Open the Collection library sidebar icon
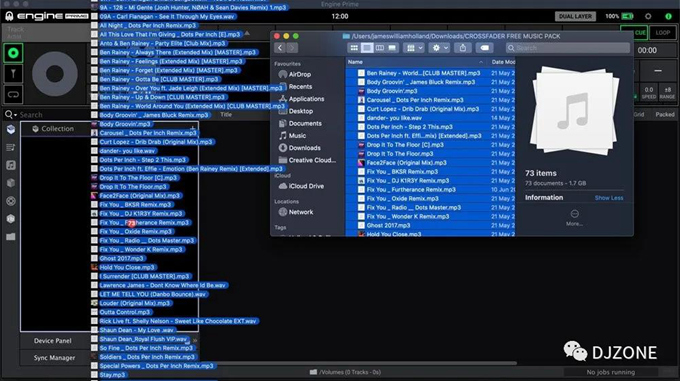Viewport: 680px width, 381px height. [11, 129]
